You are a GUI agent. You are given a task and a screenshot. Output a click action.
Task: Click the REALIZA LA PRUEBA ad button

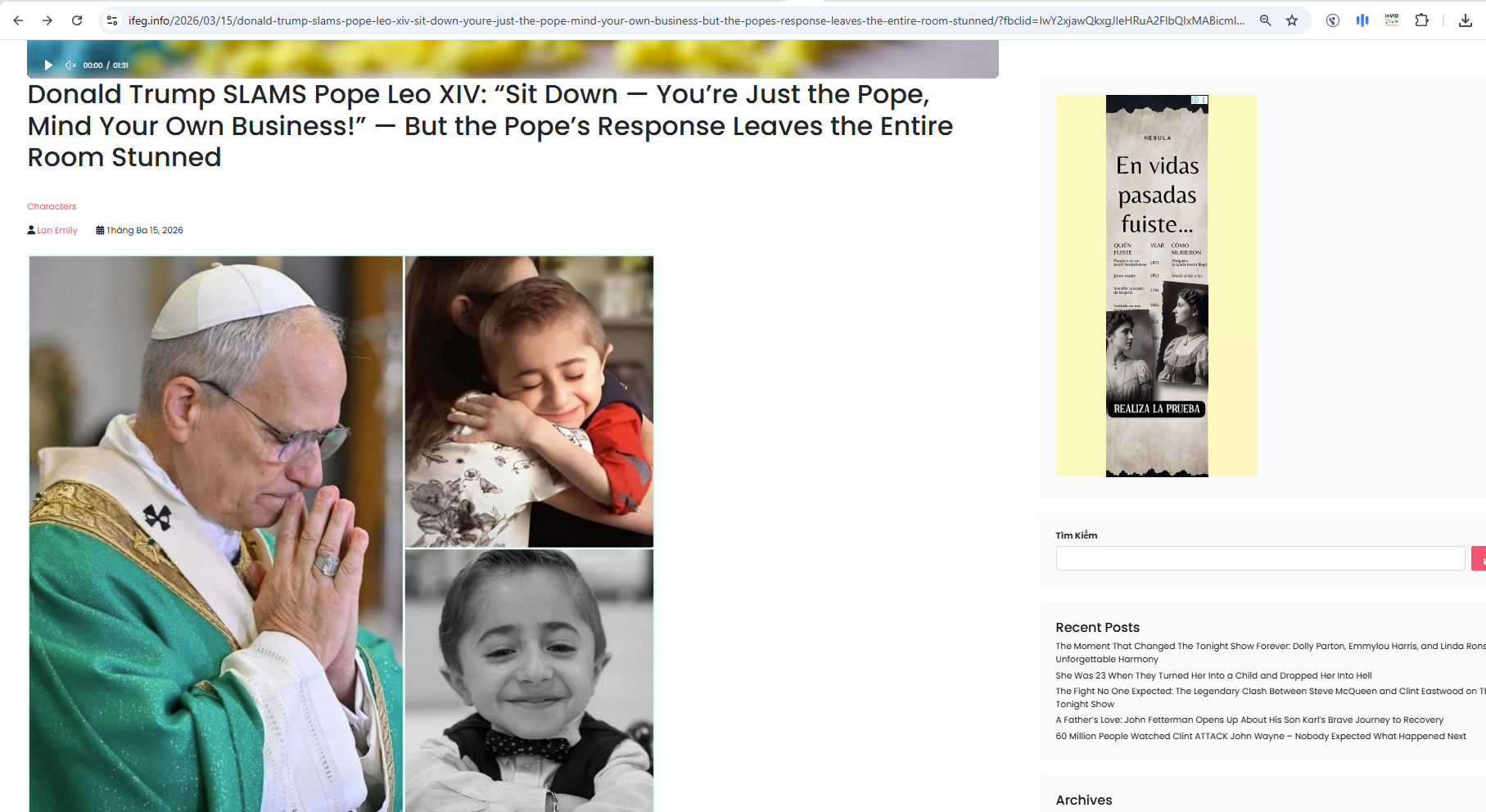(x=1156, y=408)
